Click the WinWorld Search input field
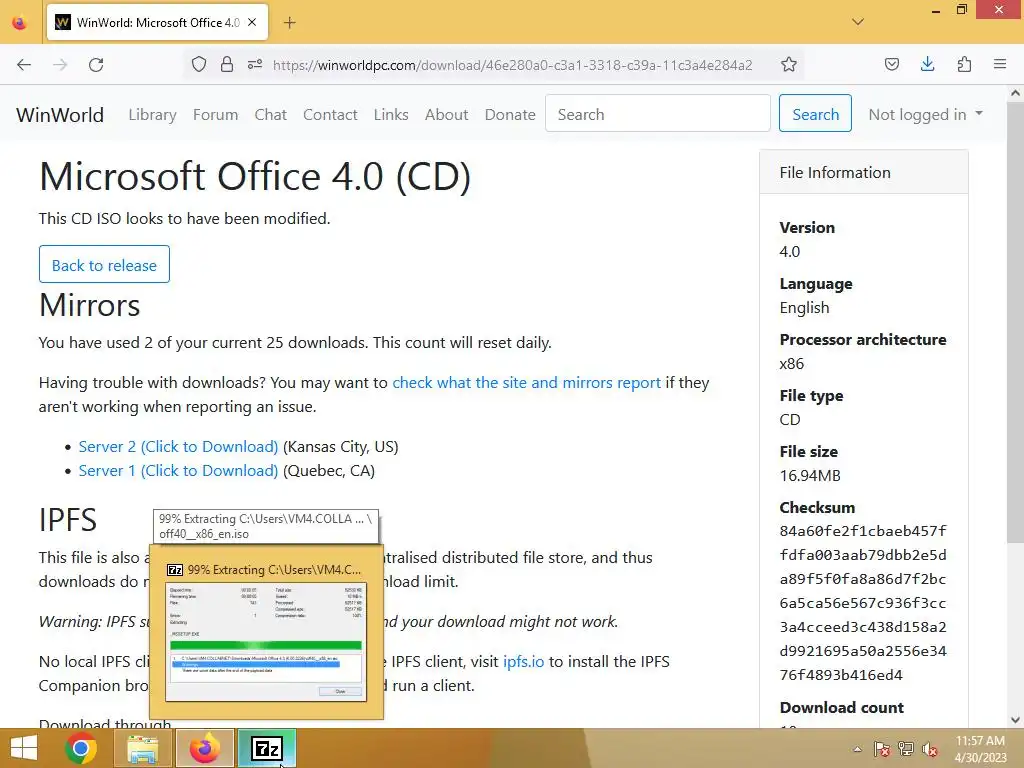 pos(658,114)
